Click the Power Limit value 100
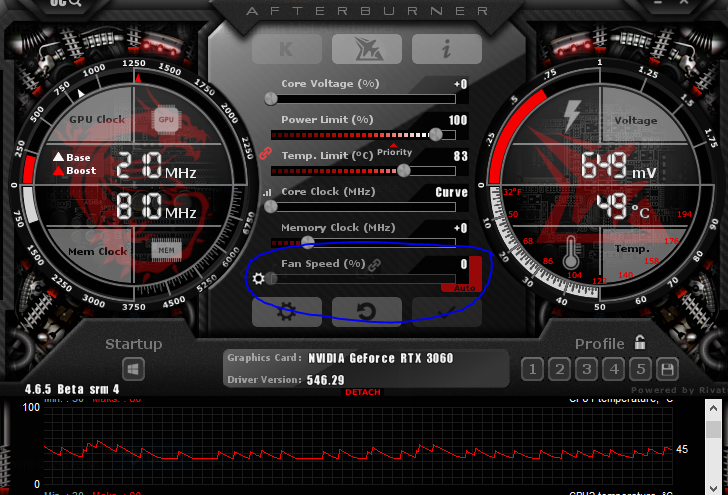728x495 pixels. pyautogui.click(x=458, y=120)
